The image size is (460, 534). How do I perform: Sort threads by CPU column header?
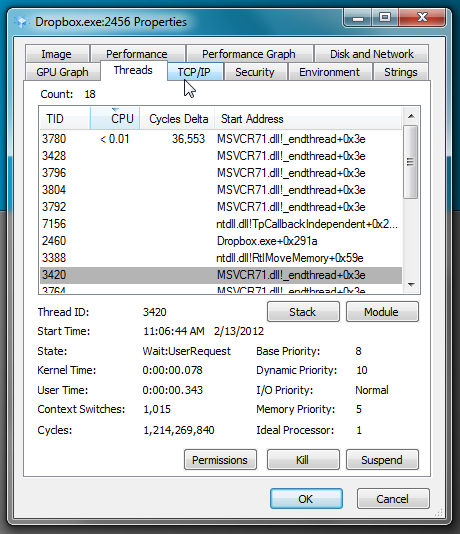(x=115, y=119)
